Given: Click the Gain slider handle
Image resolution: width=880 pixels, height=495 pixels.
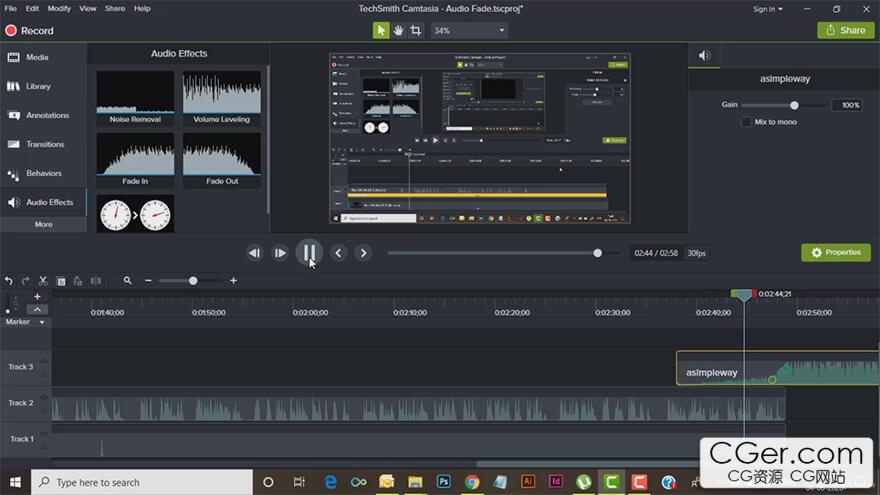Looking at the screenshot, I should tap(794, 106).
